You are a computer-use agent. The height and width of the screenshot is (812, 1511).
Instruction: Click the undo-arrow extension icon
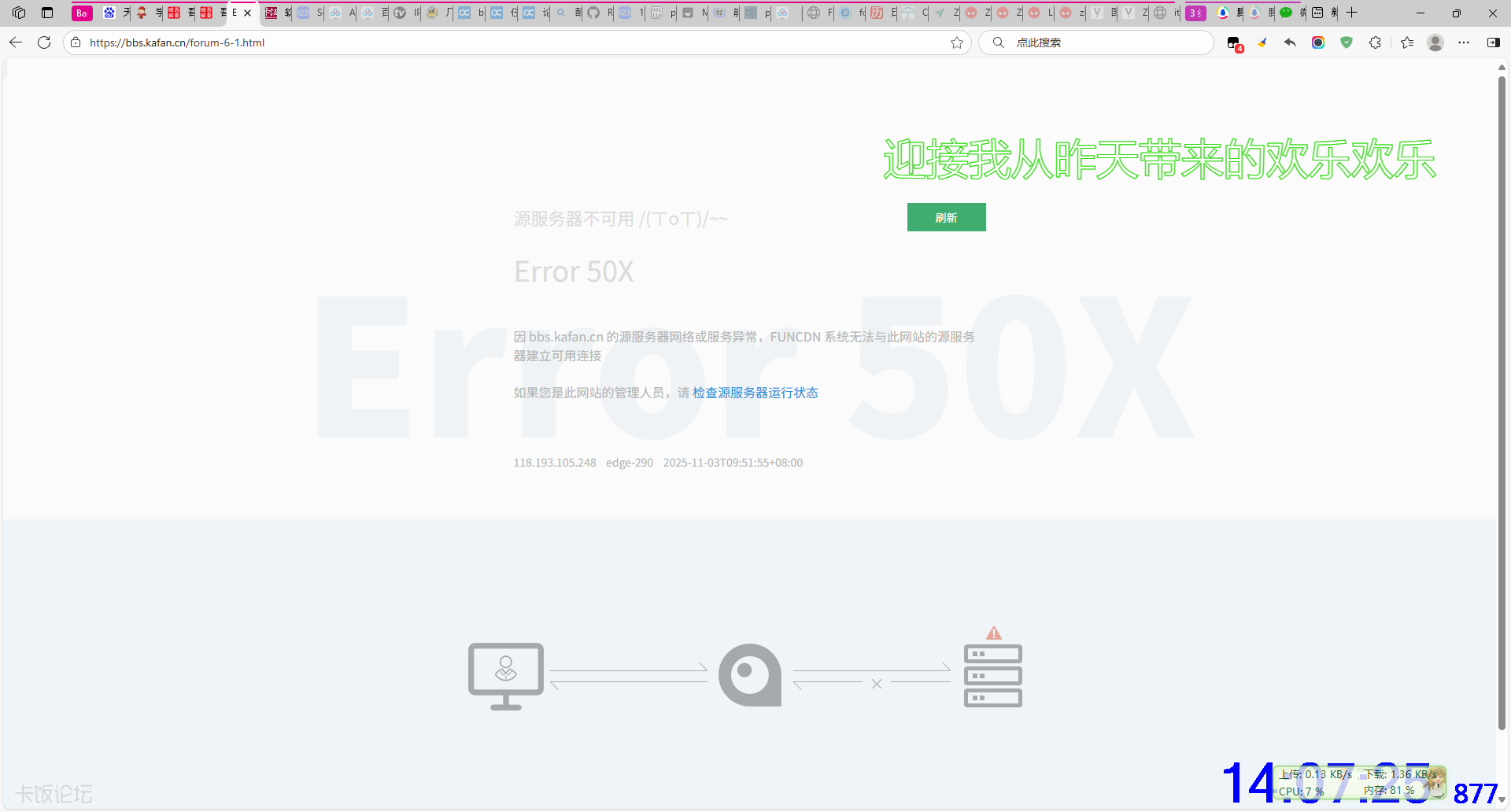tap(1290, 42)
